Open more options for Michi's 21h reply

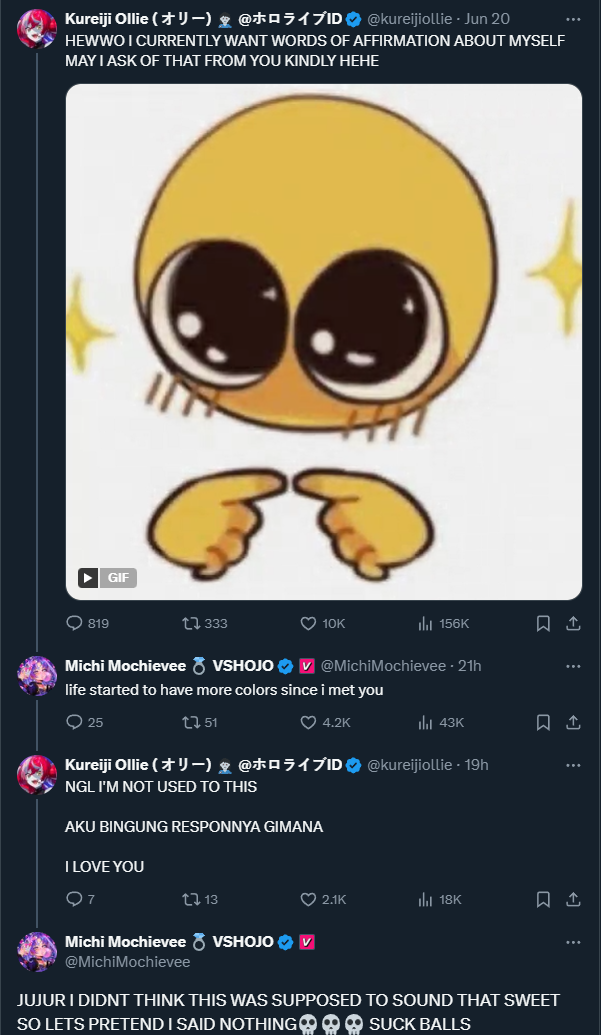(x=573, y=666)
